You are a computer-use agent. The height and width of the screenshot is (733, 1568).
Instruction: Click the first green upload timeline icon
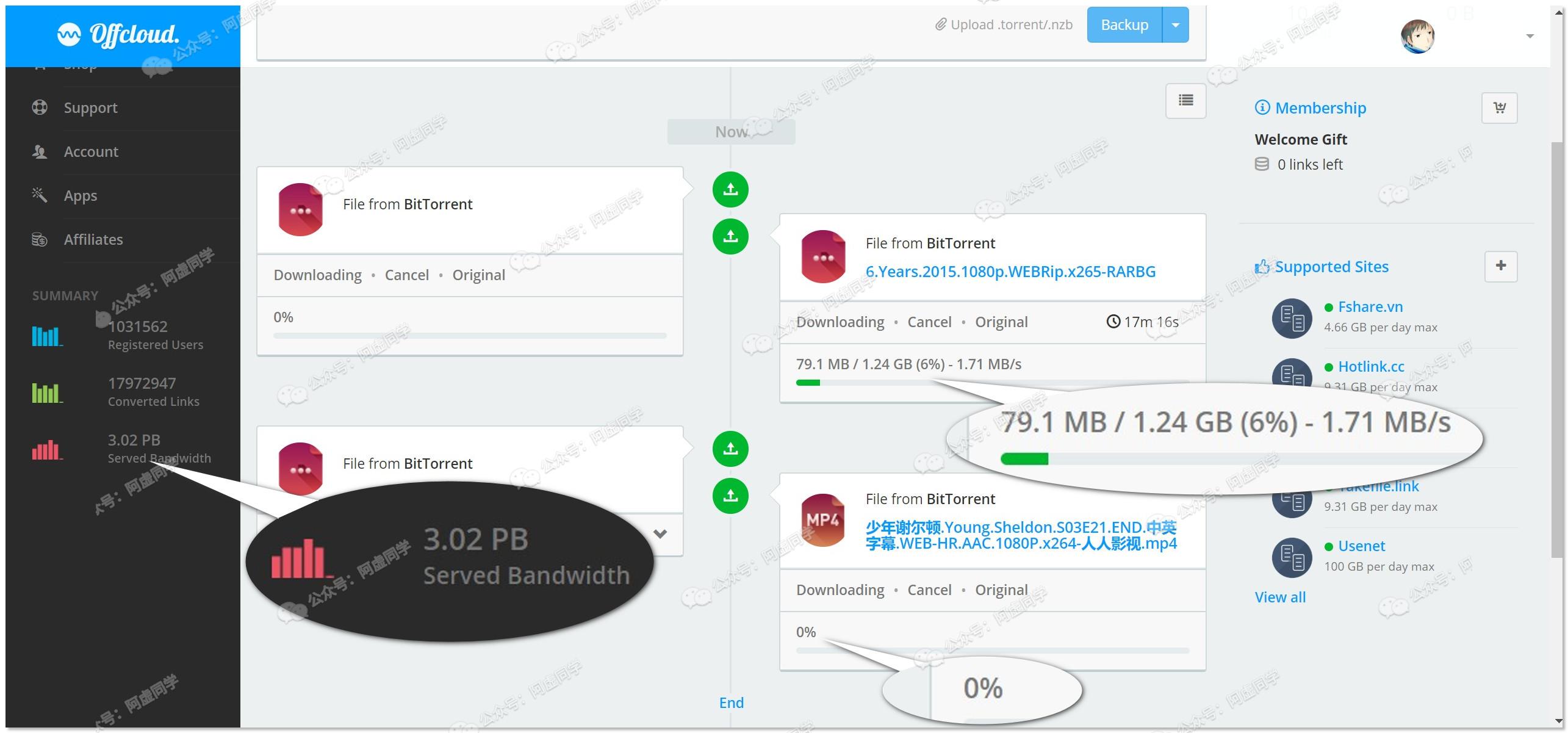click(x=730, y=190)
